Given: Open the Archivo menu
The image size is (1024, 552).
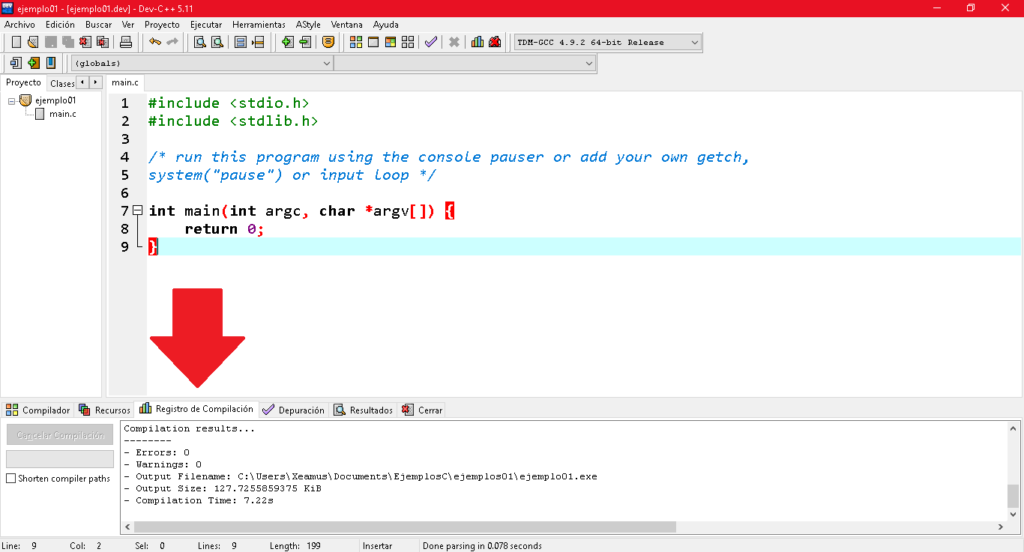Looking at the screenshot, I should tap(20, 25).
